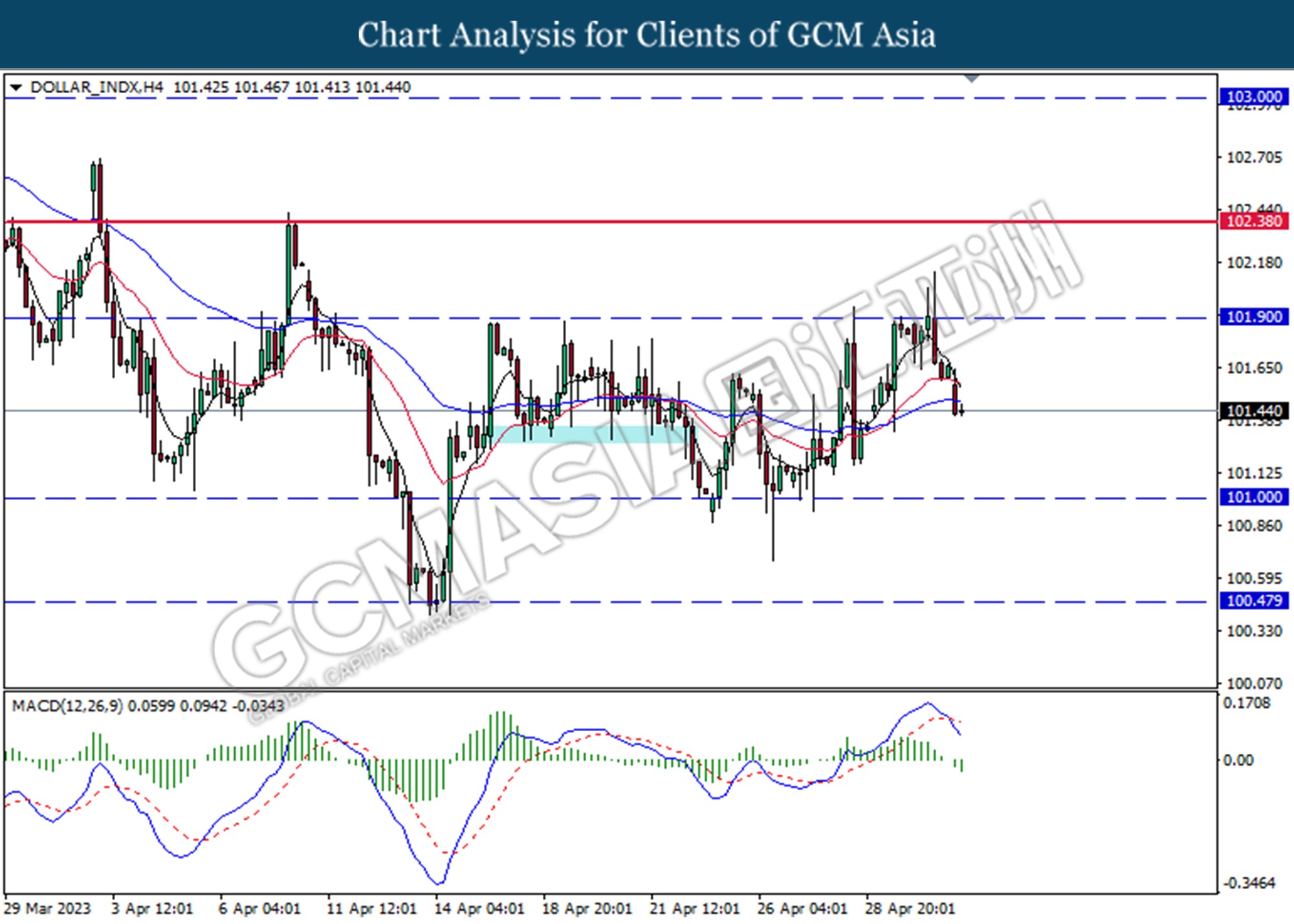
Task: Click the red horizontal line at 102.380
Action: pyautogui.click(x=611, y=222)
